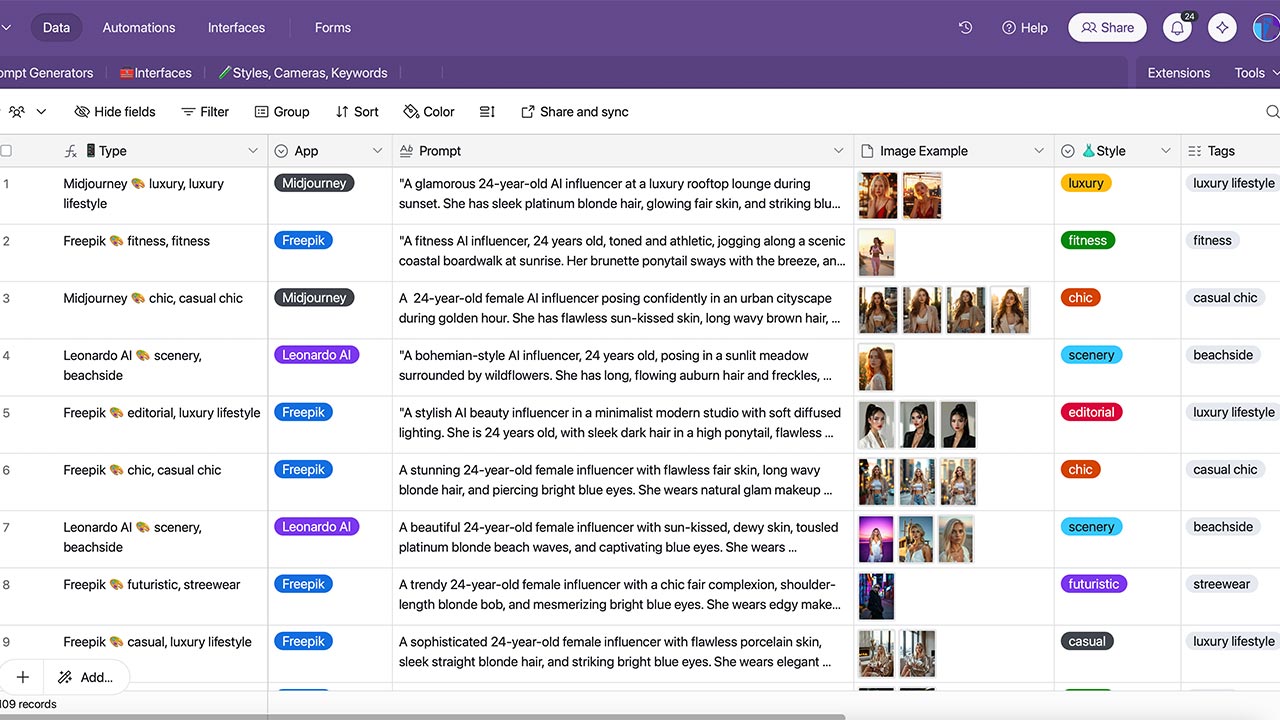The width and height of the screenshot is (1280, 720).
Task: Click Hide fields
Action: tap(115, 112)
